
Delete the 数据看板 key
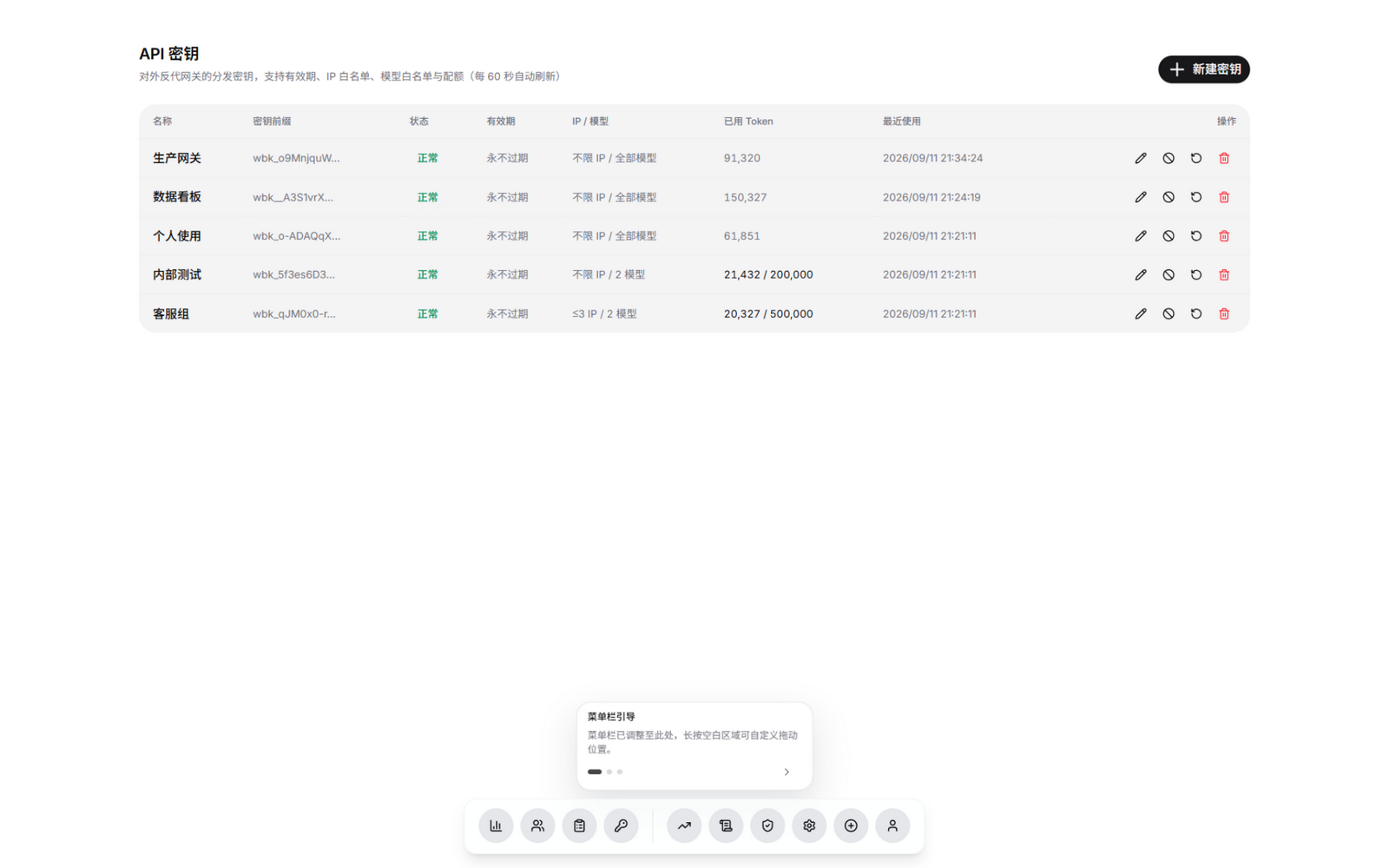click(x=1224, y=197)
